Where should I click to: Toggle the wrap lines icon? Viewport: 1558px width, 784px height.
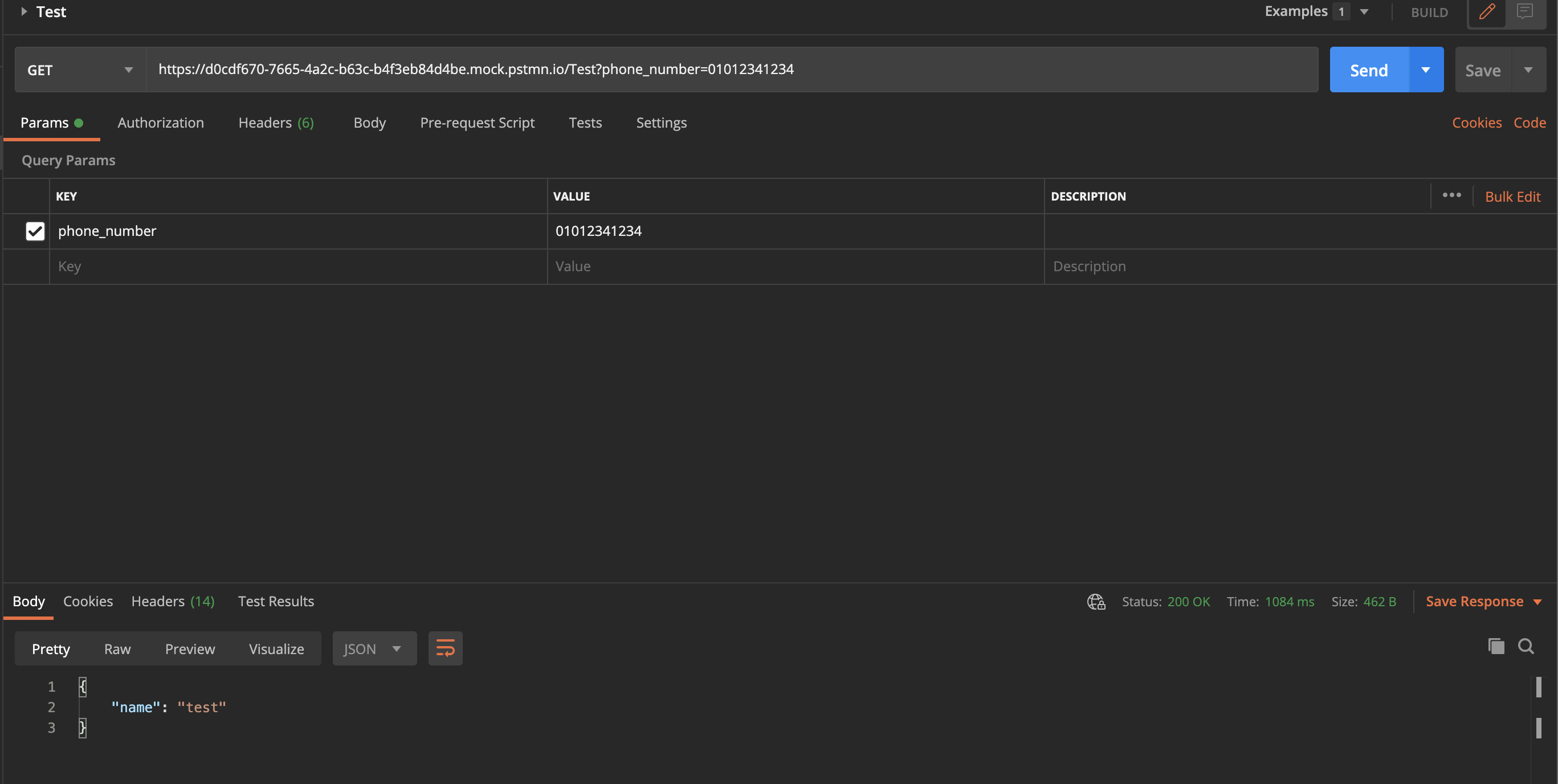click(445, 648)
